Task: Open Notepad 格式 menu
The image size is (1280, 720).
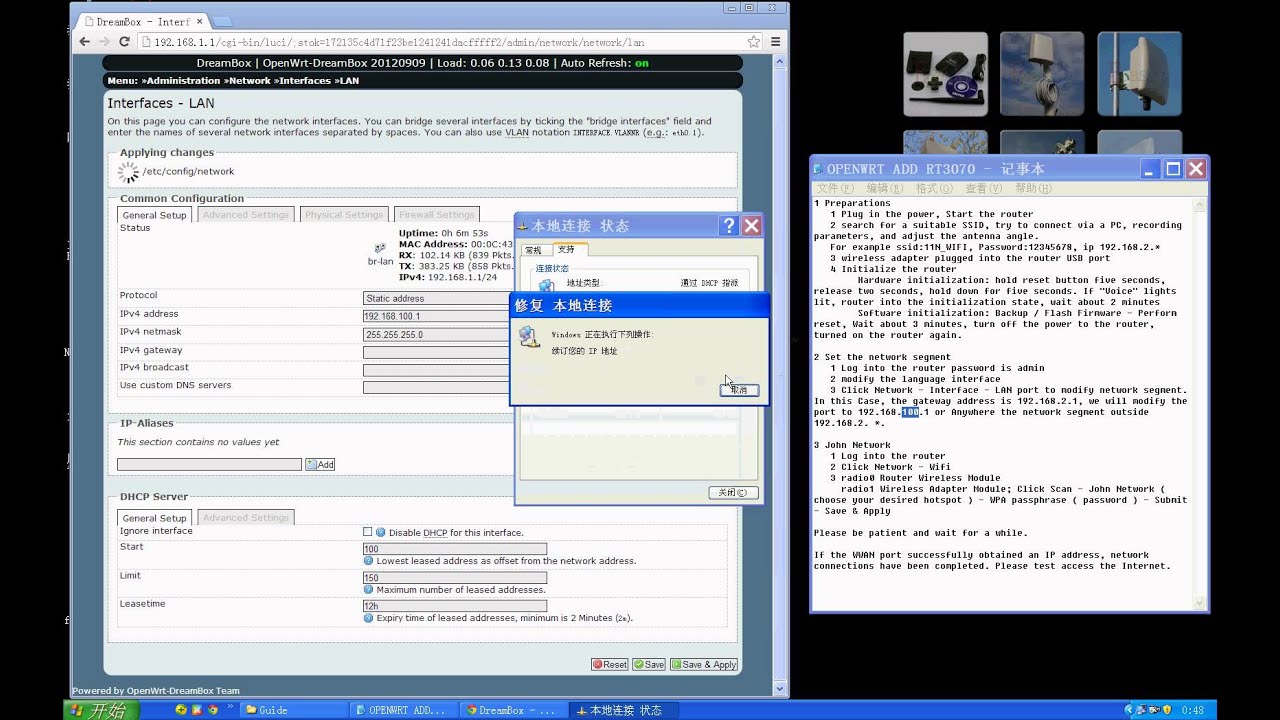Action: 934,188
